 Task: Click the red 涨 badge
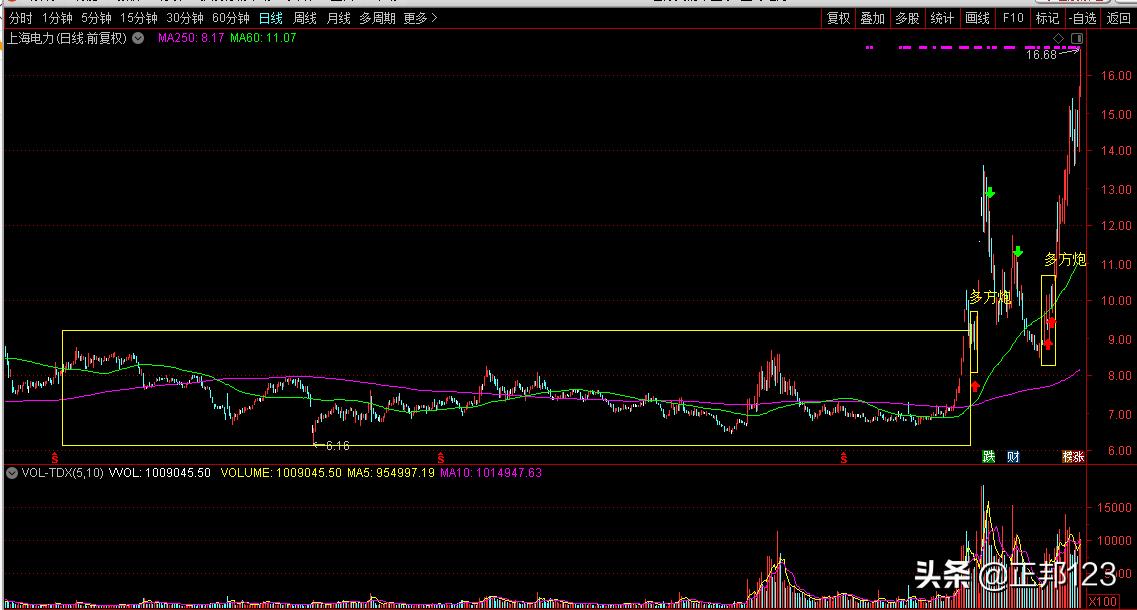click(x=1078, y=456)
